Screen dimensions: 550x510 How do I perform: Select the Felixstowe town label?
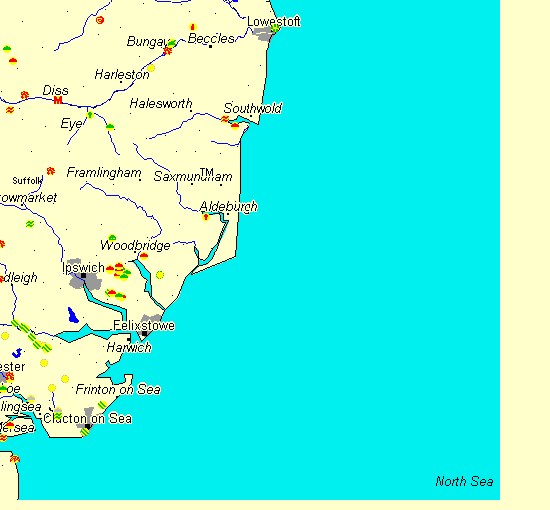click(x=144, y=326)
